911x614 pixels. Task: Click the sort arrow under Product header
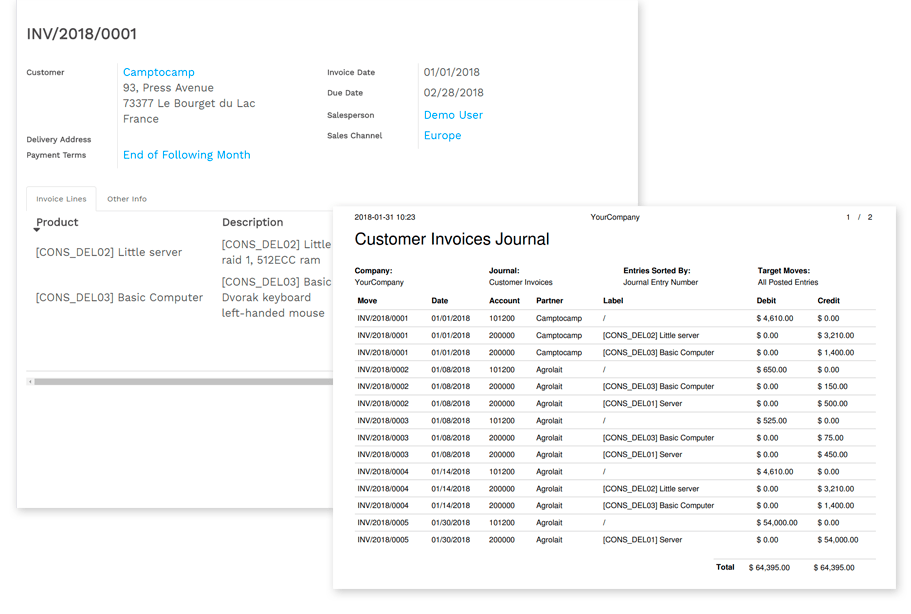pos(37,231)
